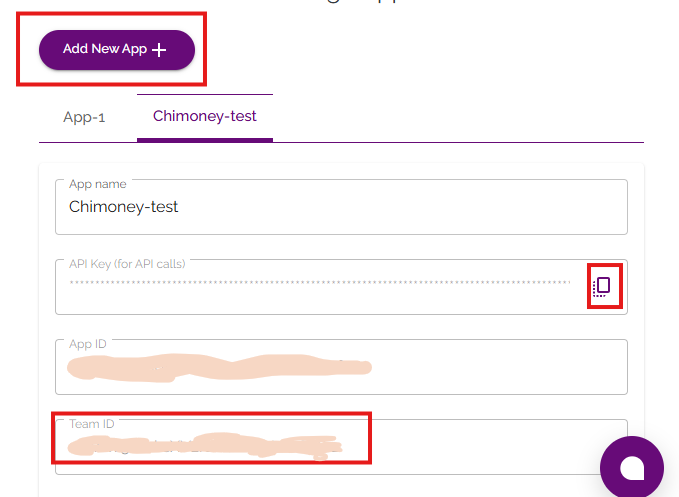The width and height of the screenshot is (679, 497).
Task: Click the white speech bubble inside the chat button
Action: point(632,468)
